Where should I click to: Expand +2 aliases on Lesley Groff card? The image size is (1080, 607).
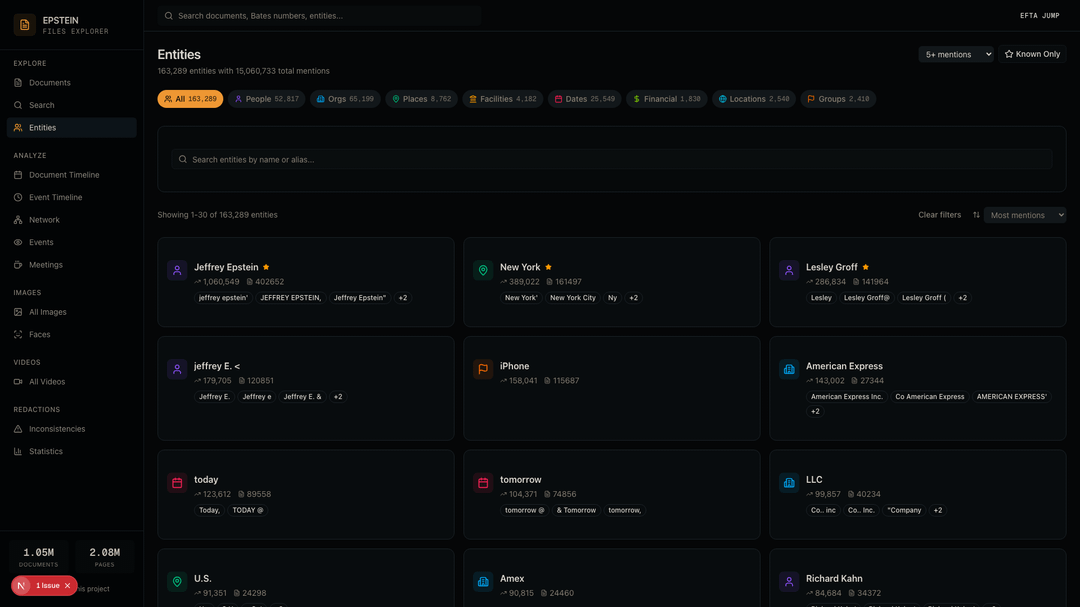click(962, 298)
